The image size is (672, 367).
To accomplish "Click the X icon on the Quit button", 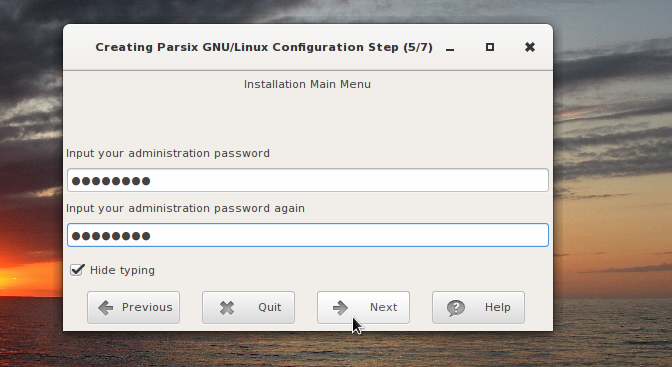I will pyautogui.click(x=227, y=307).
